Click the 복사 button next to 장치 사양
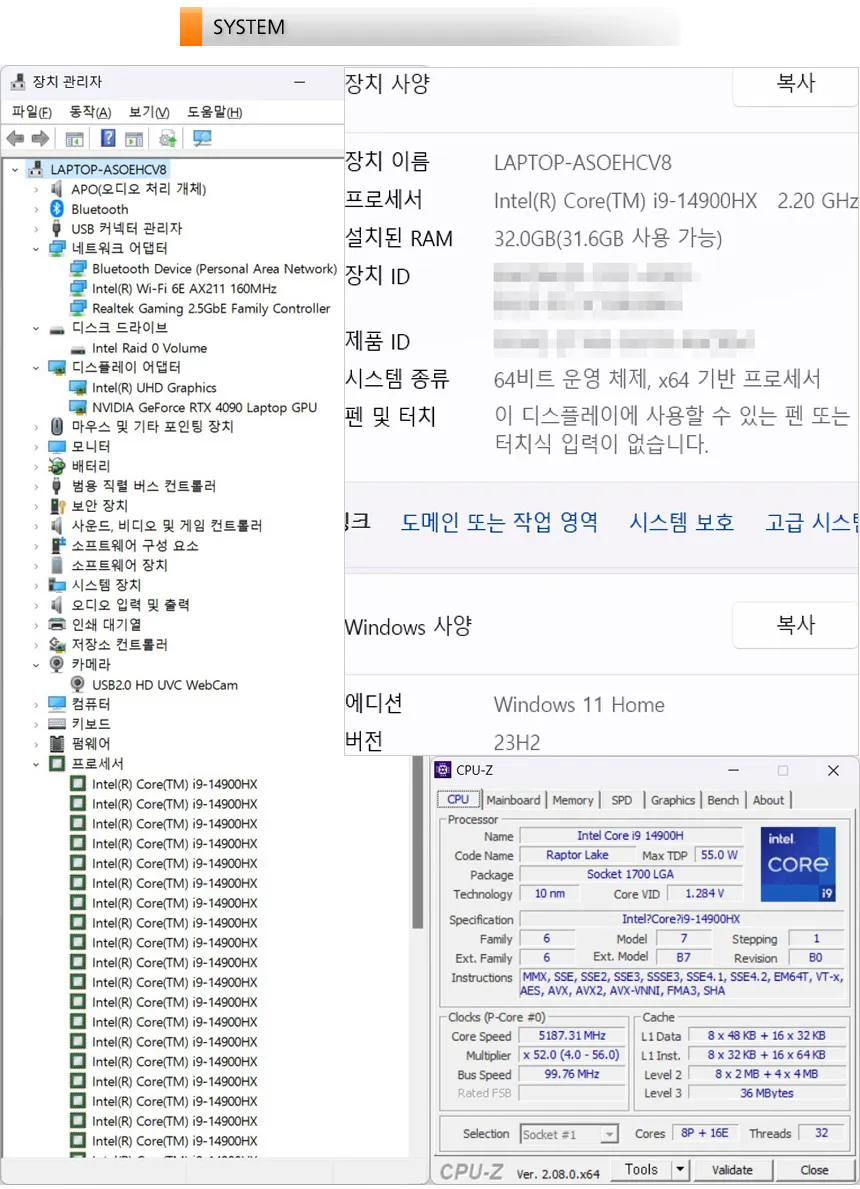Screen dimensions: 860x1189 796,83
